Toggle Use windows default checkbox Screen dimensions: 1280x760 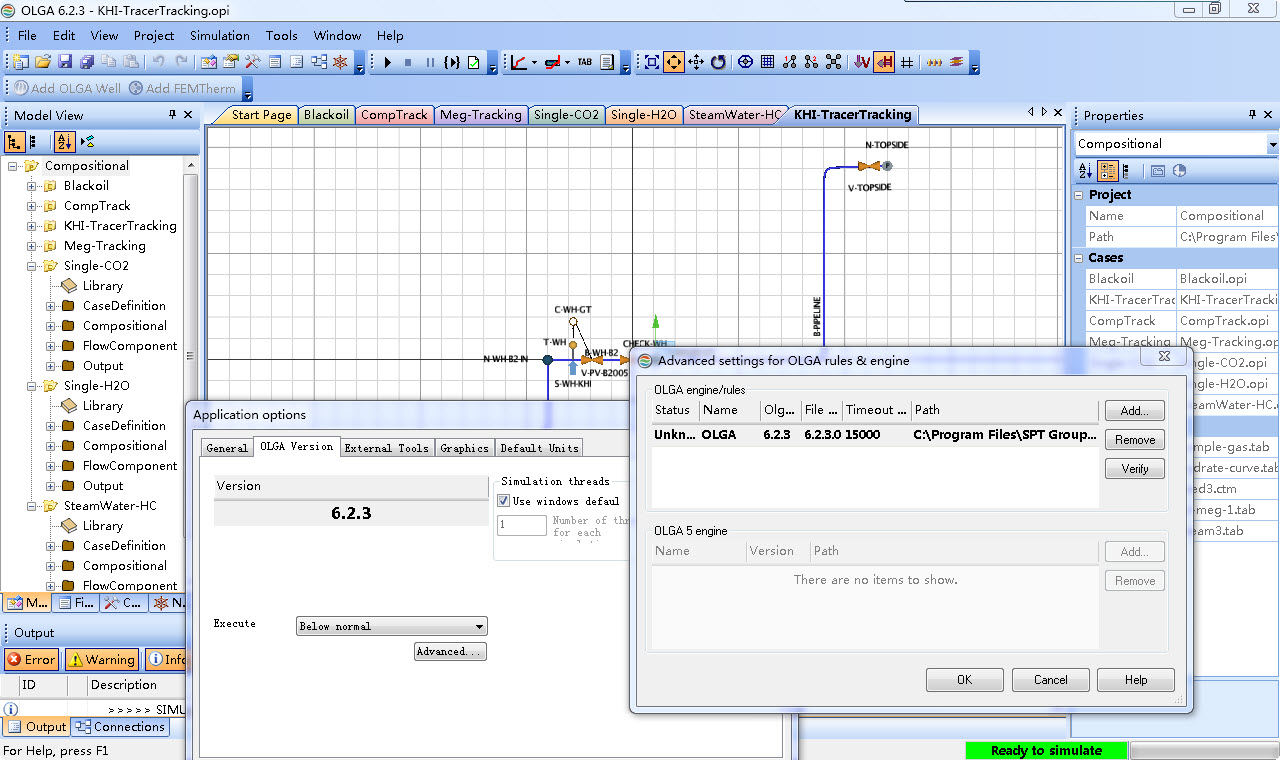pyautogui.click(x=504, y=501)
